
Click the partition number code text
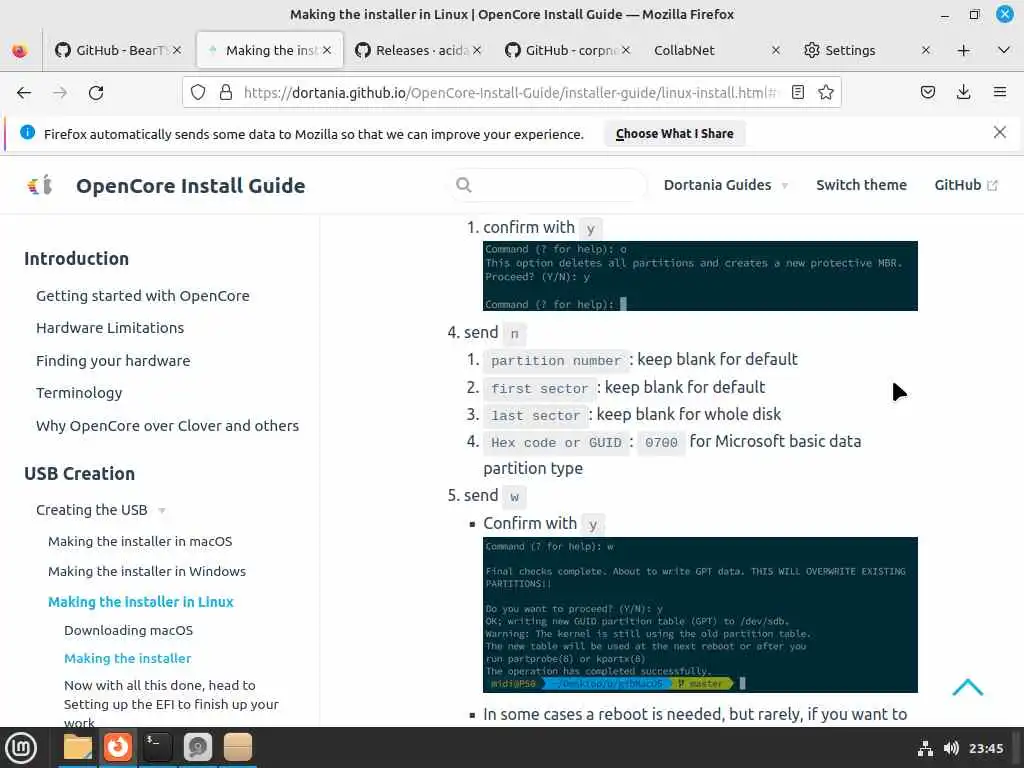point(556,360)
